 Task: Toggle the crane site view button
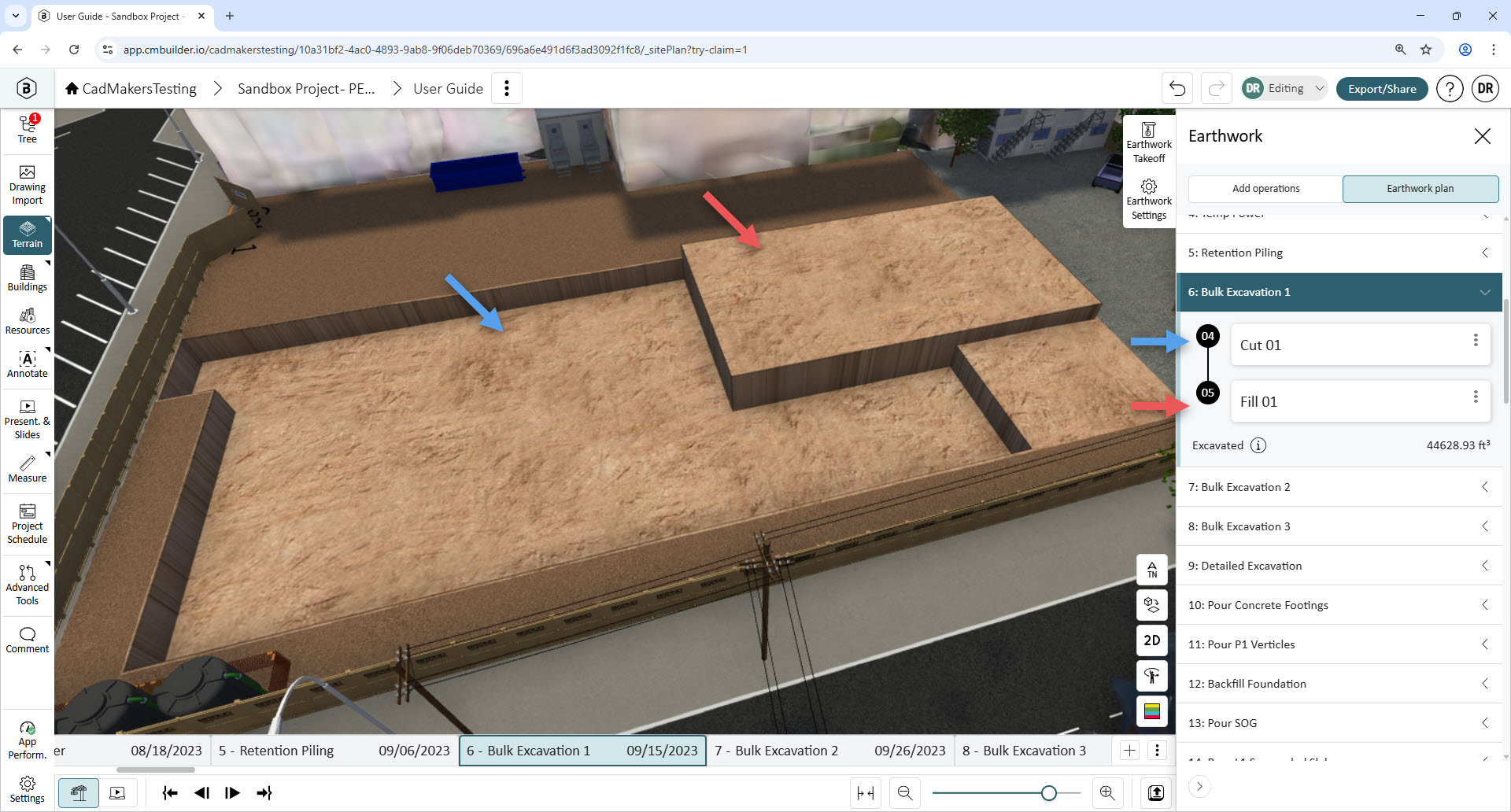[x=79, y=793]
